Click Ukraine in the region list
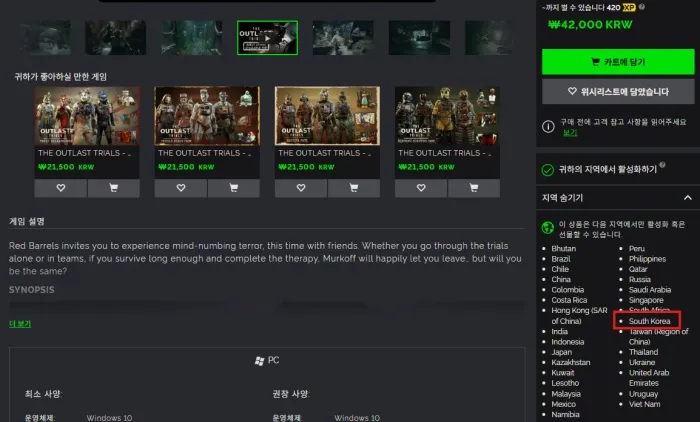This screenshot has height=422, width=700. click(x=642, y=363)
